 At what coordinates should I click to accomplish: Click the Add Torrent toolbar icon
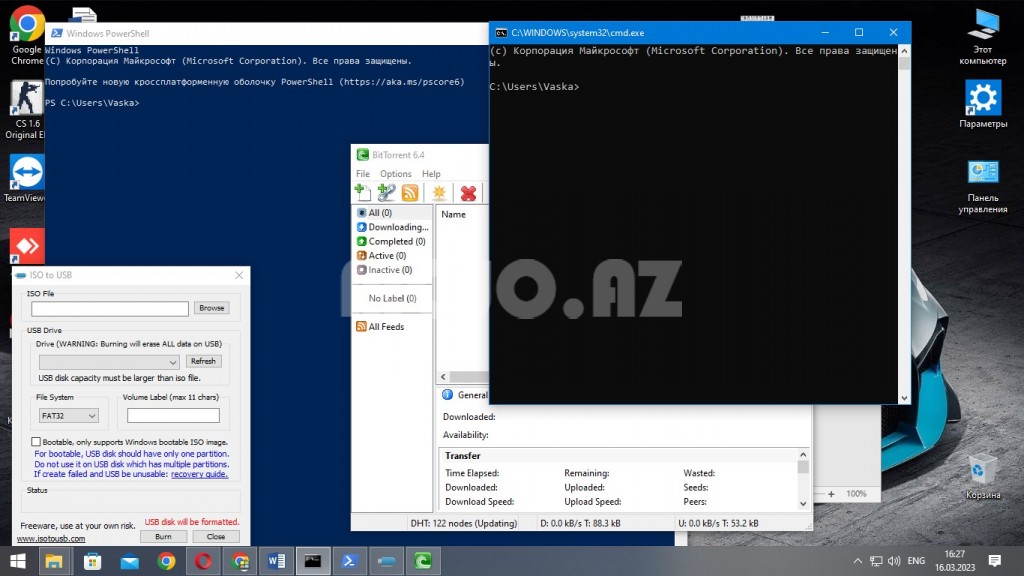363,193
